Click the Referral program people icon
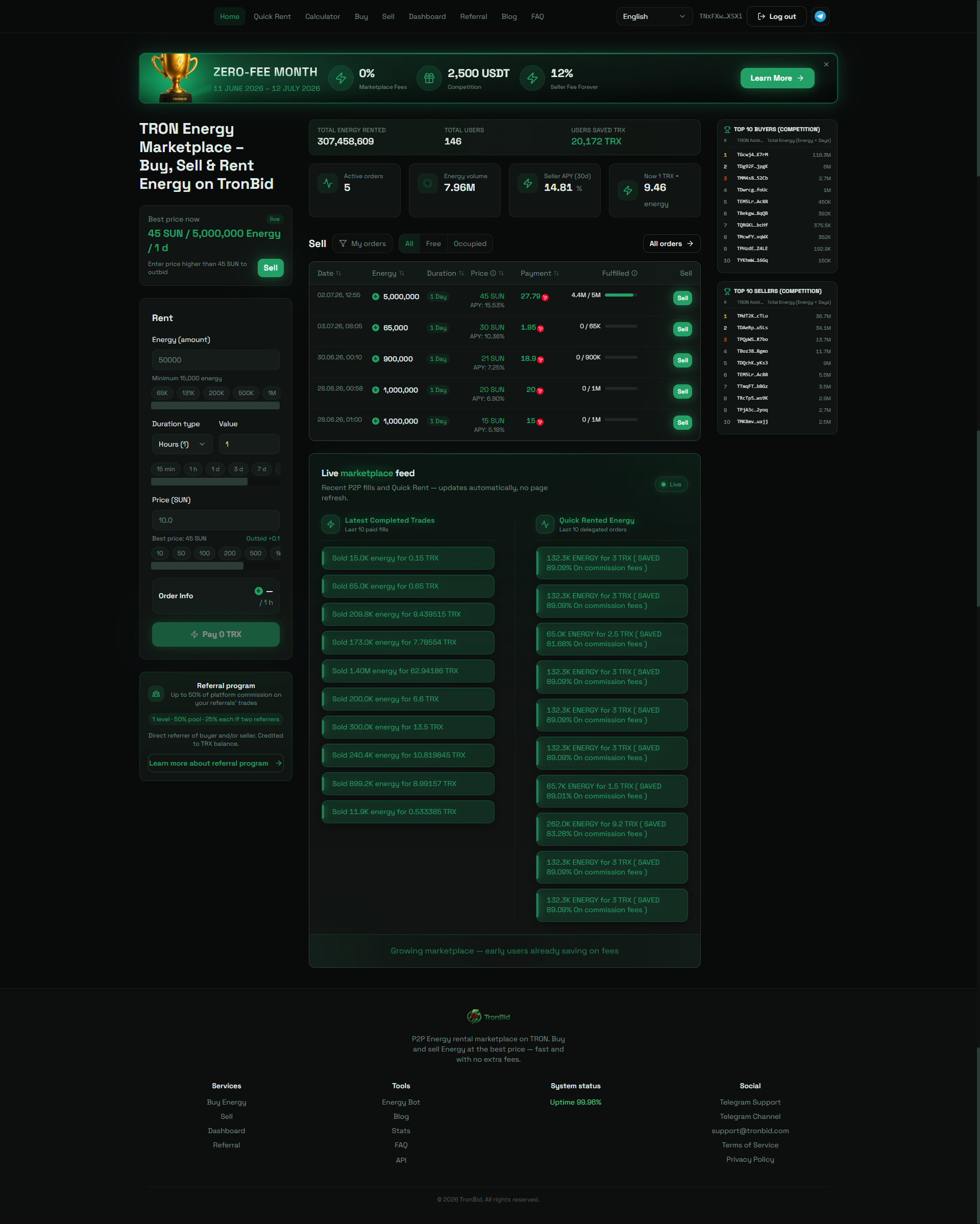 (156, 694)
